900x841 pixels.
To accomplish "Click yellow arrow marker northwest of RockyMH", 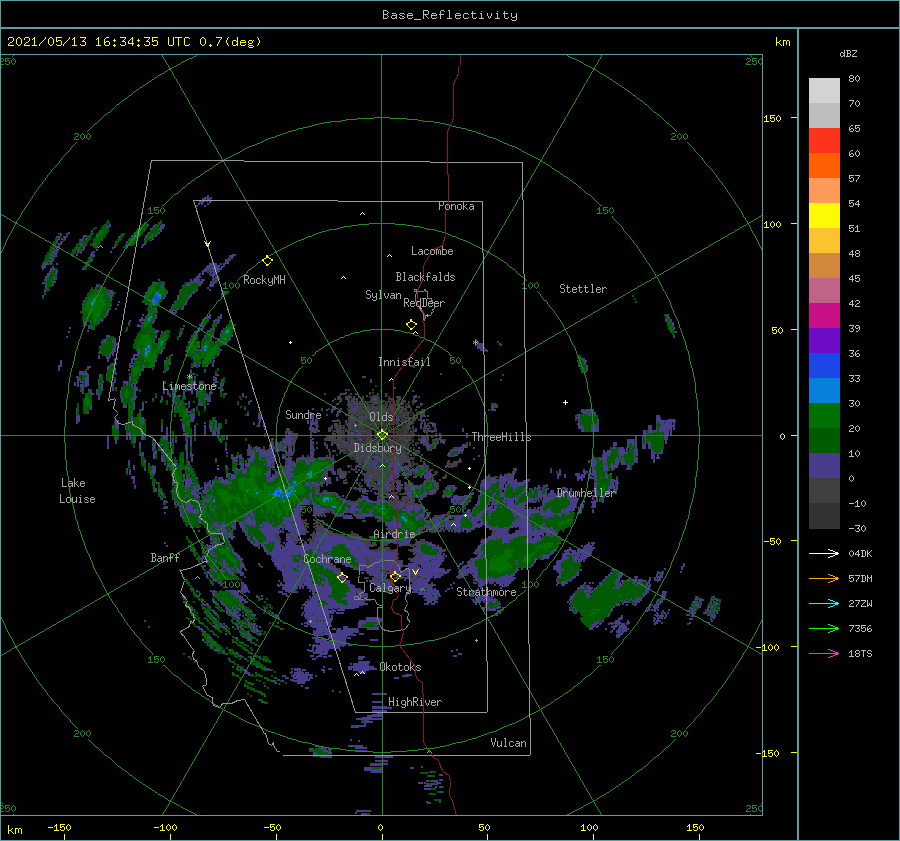I will [208, 244].
